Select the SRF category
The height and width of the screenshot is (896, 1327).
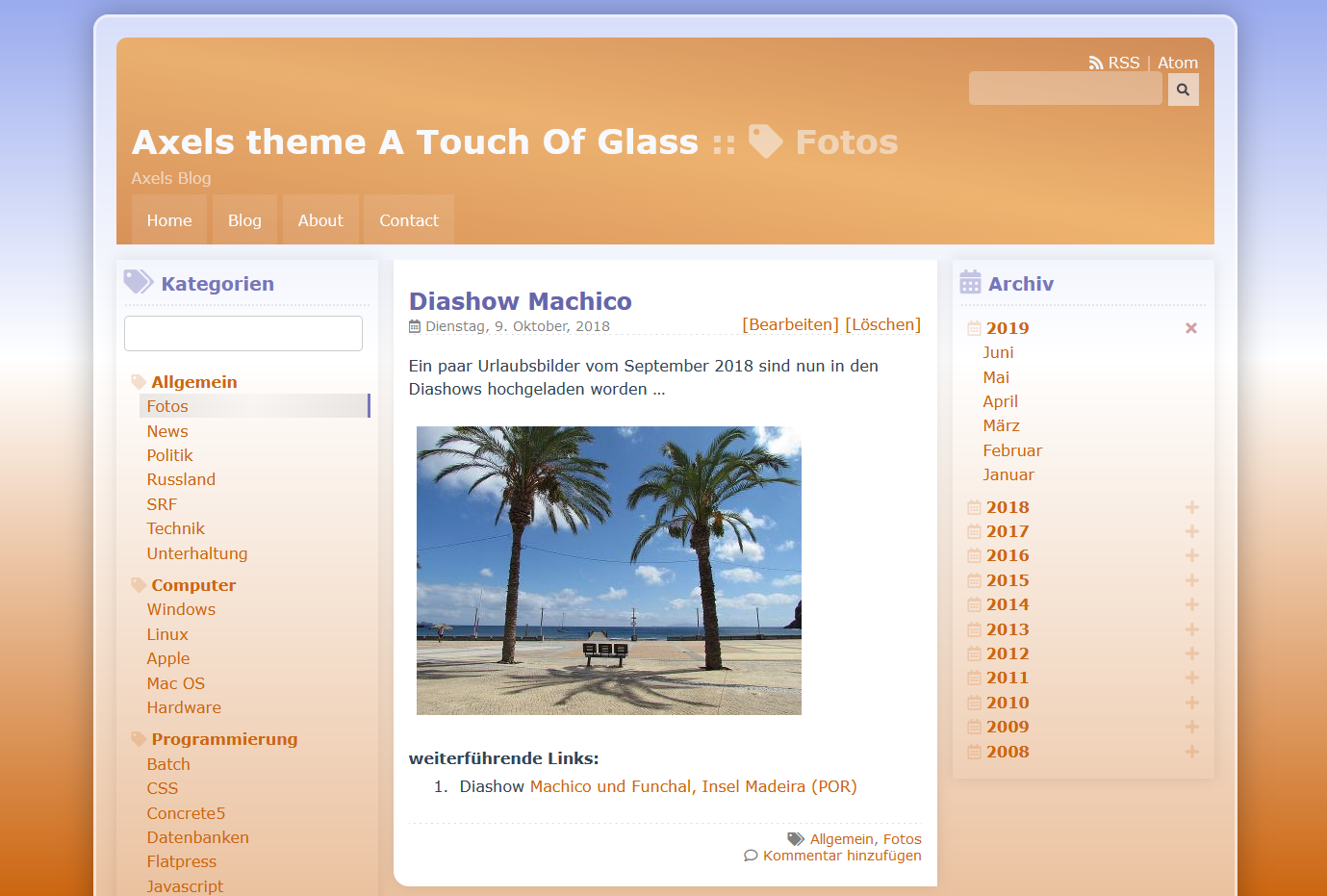coord(162,504)
